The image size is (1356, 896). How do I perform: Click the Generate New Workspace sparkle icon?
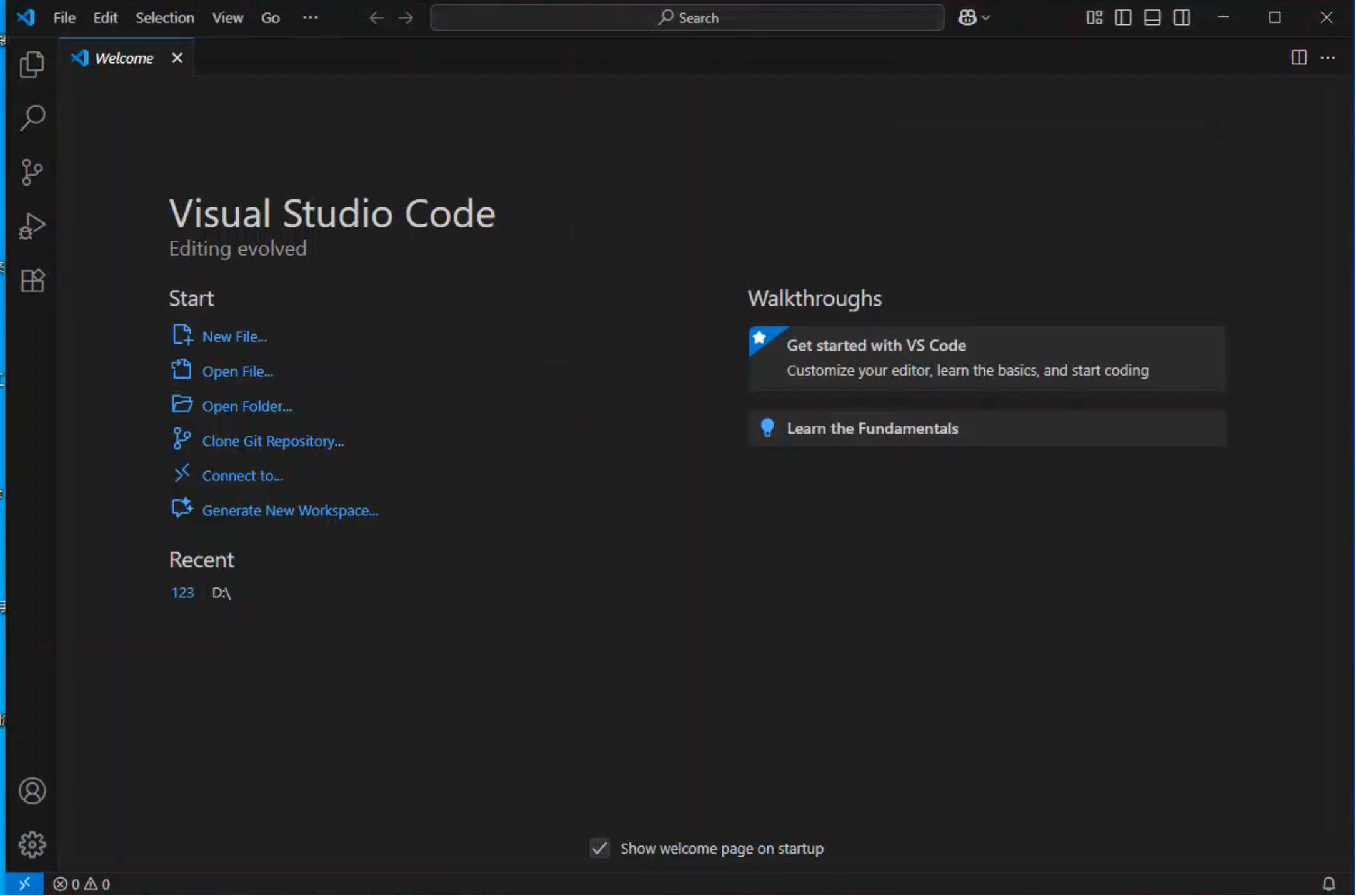(x=182, y=508)
